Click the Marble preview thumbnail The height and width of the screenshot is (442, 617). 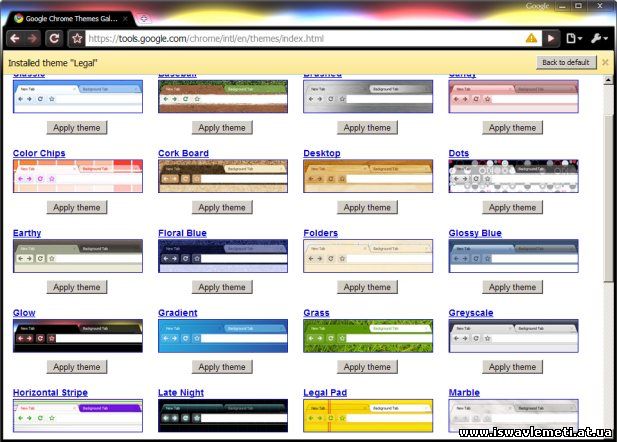[x=514, y=416]
